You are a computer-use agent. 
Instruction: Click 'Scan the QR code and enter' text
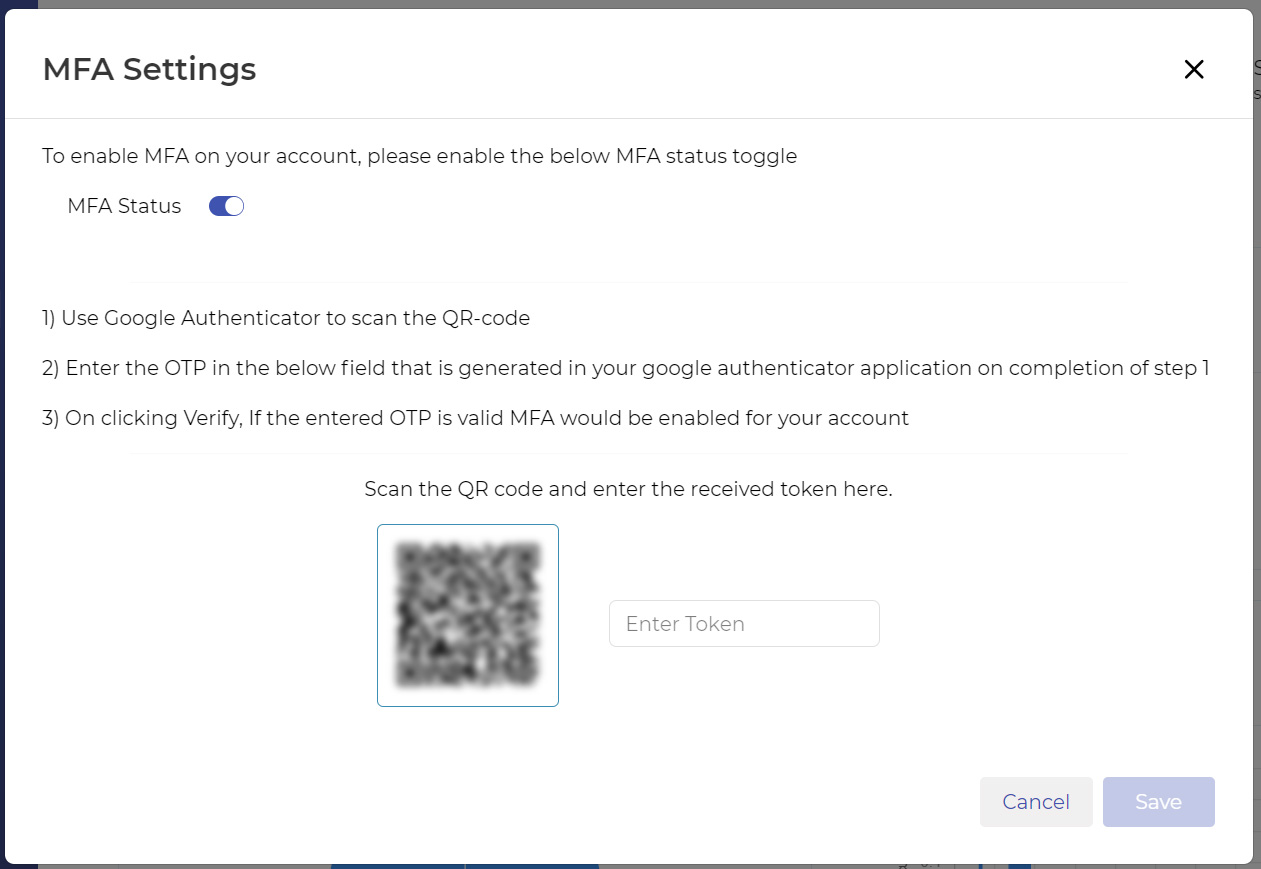[x=628, y=489]
